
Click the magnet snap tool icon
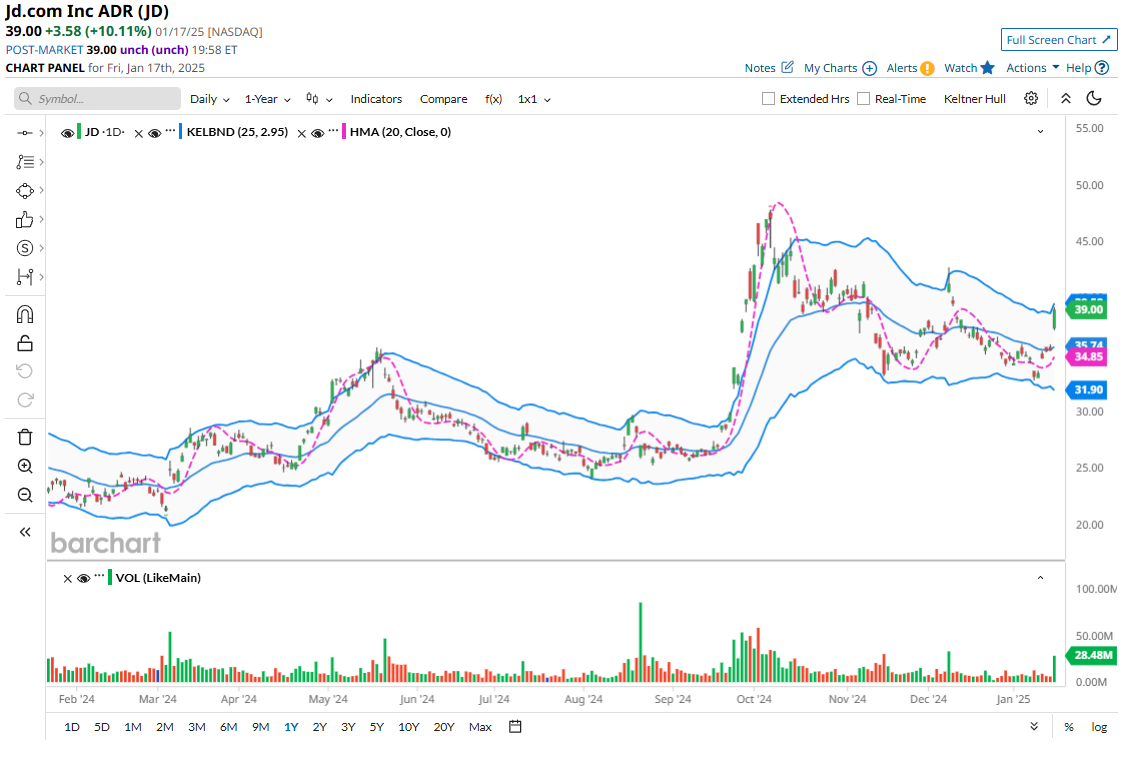tap(25, 314)
